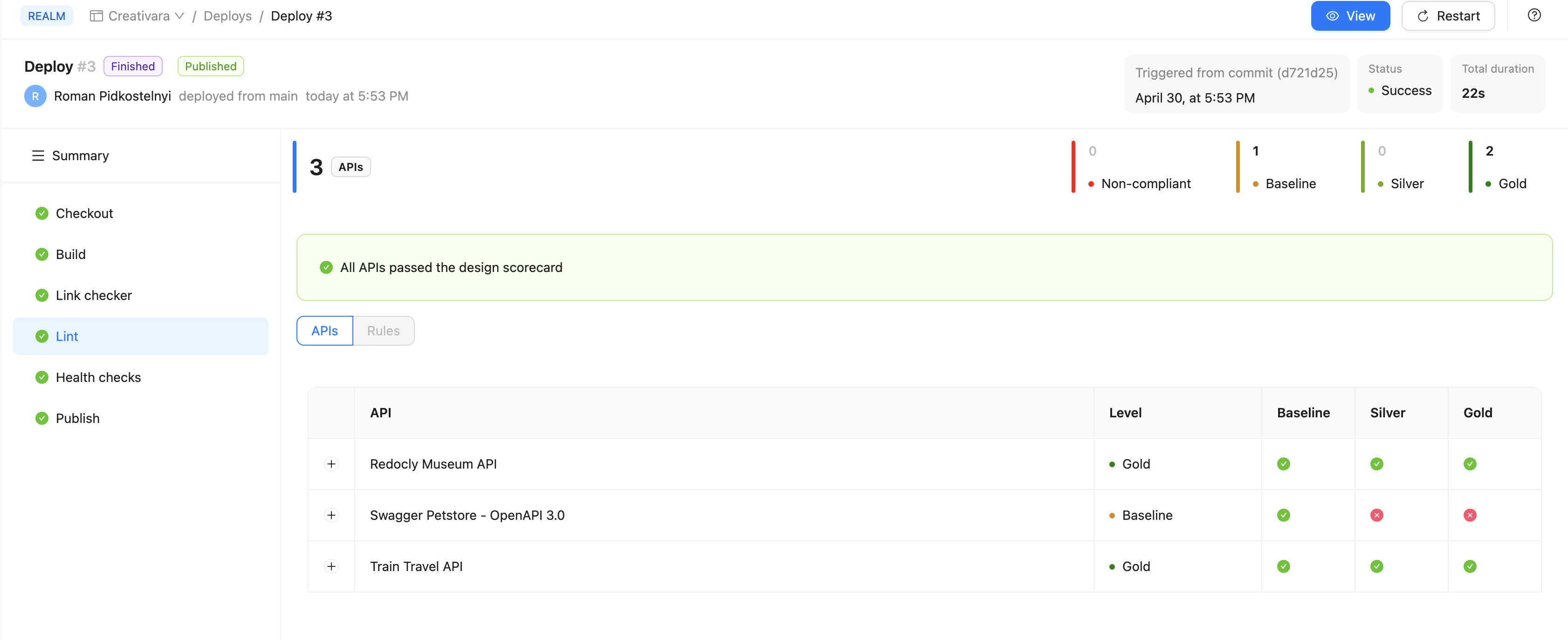This screenshot has height=640, width=1568.
Task: Click the Publish step green check icon
Action: pyautogui.click(x=41, y=418)
